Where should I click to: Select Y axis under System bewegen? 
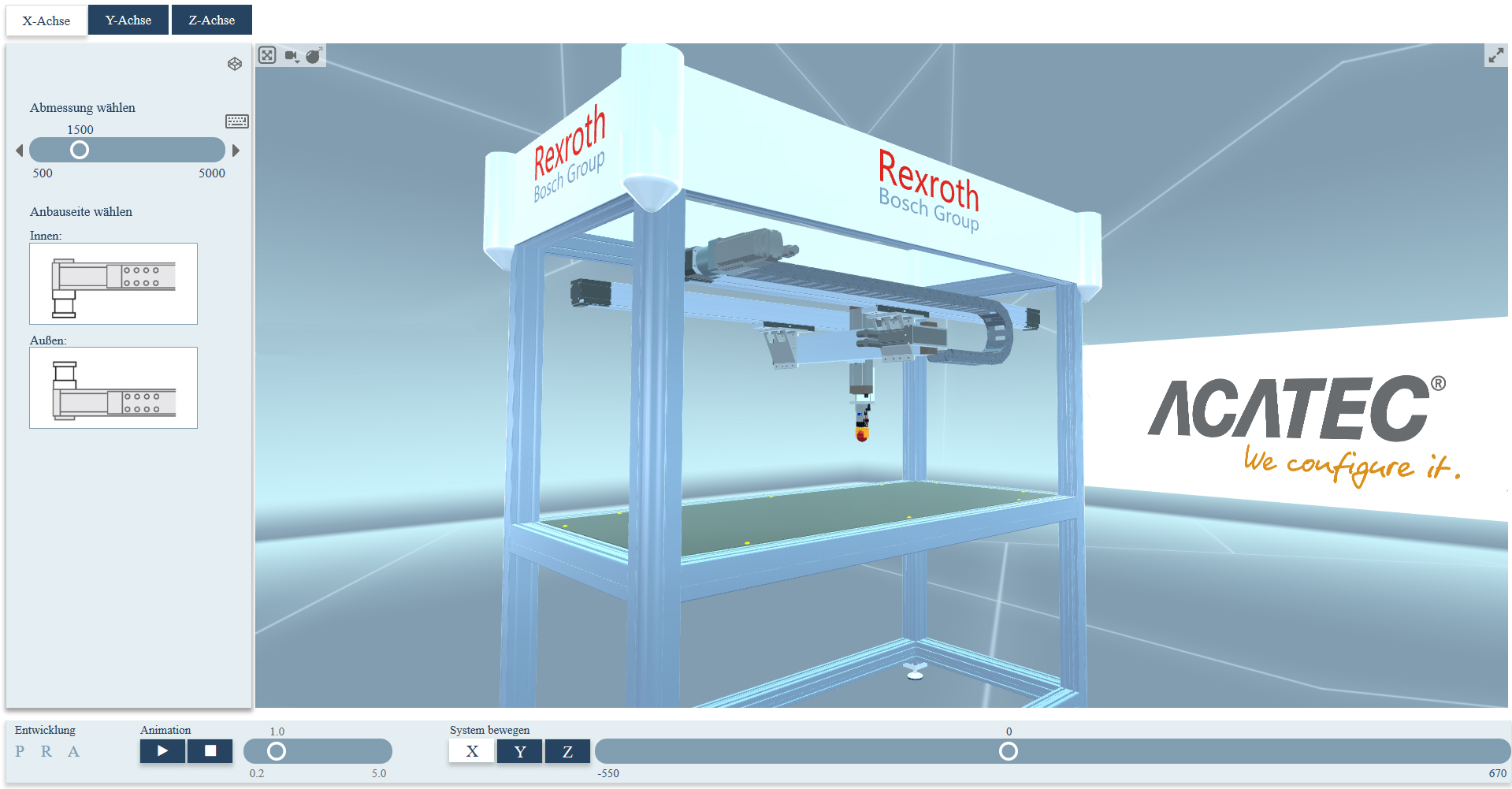(x=520, y=751)
